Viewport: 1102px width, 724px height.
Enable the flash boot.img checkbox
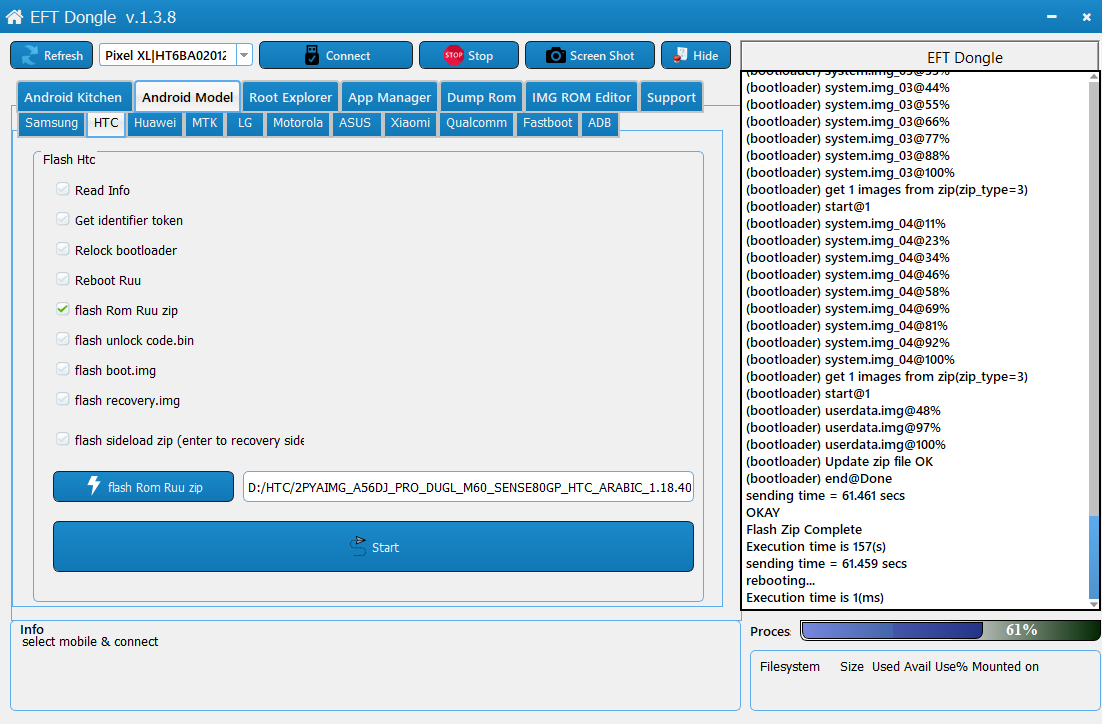(x=63, y=369)
